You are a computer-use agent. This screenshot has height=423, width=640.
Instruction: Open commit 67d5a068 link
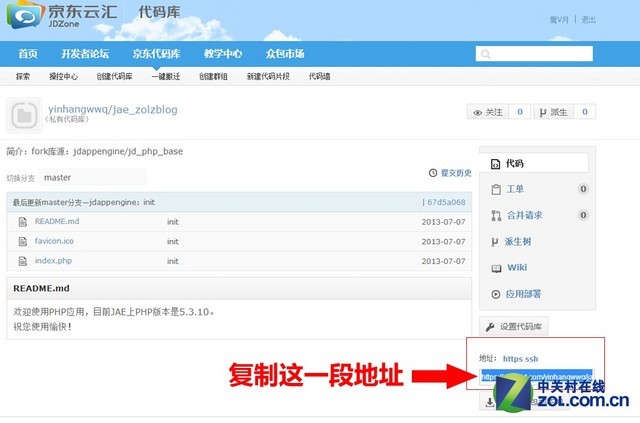click(x=446, y=202)
